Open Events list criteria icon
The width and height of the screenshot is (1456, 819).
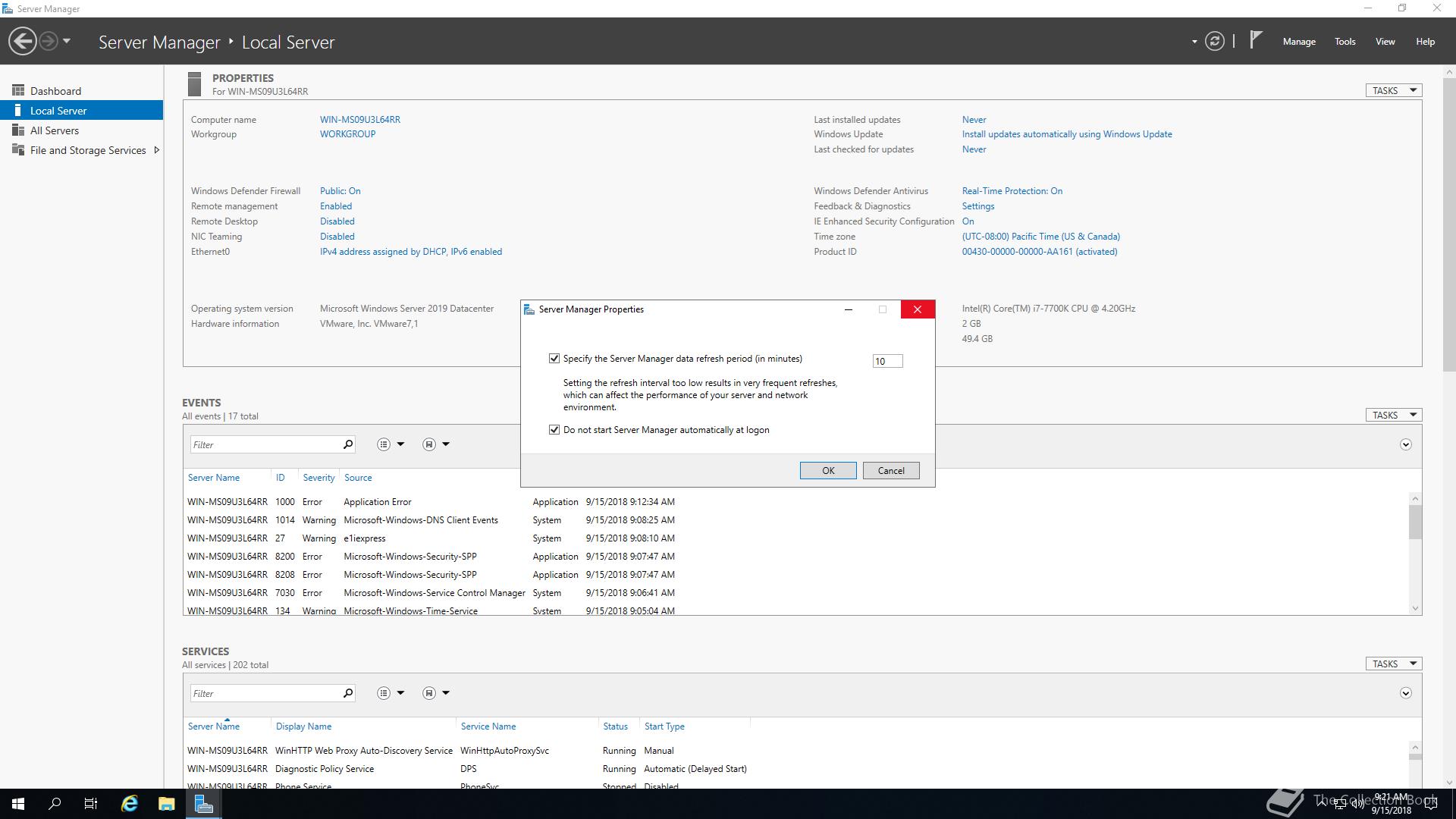point(384,444)
